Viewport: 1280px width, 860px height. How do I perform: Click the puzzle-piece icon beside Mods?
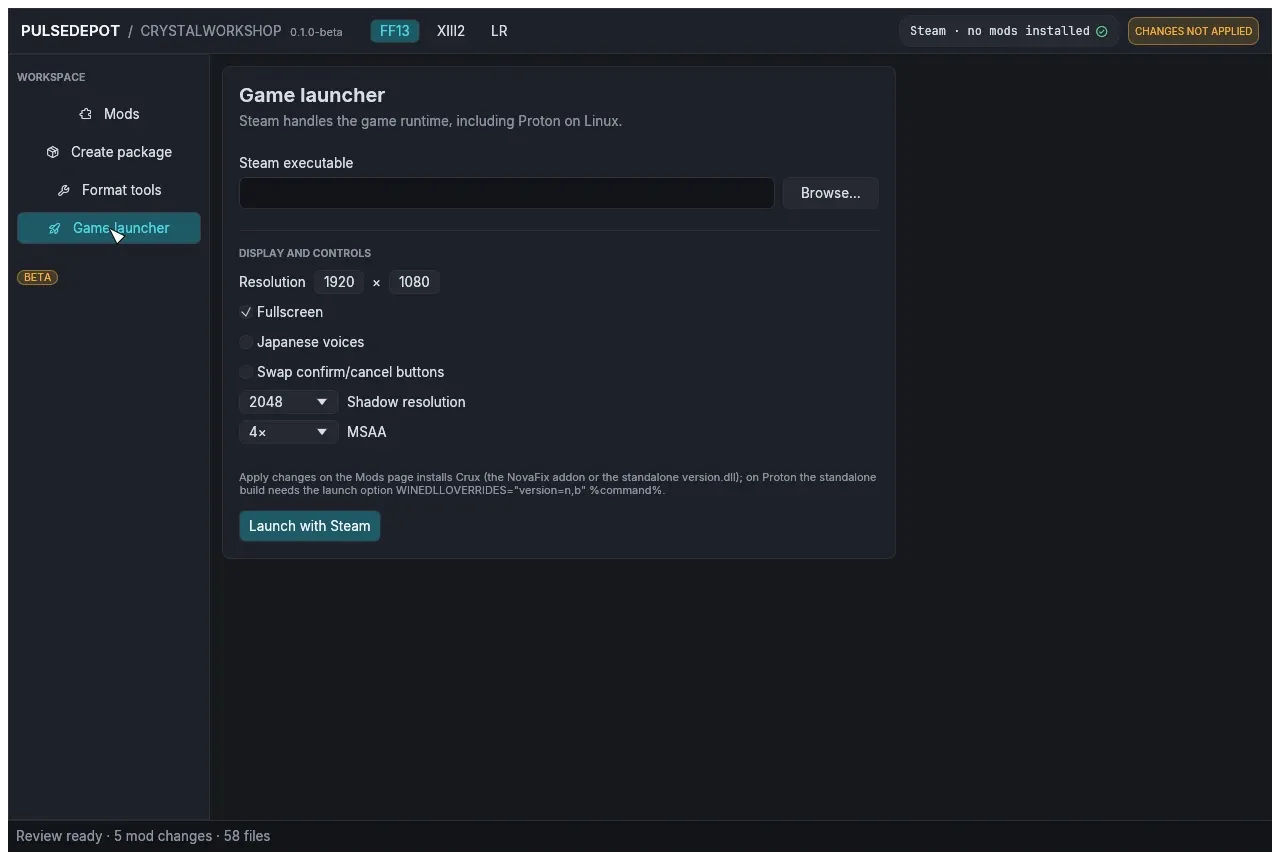(85, 114)
